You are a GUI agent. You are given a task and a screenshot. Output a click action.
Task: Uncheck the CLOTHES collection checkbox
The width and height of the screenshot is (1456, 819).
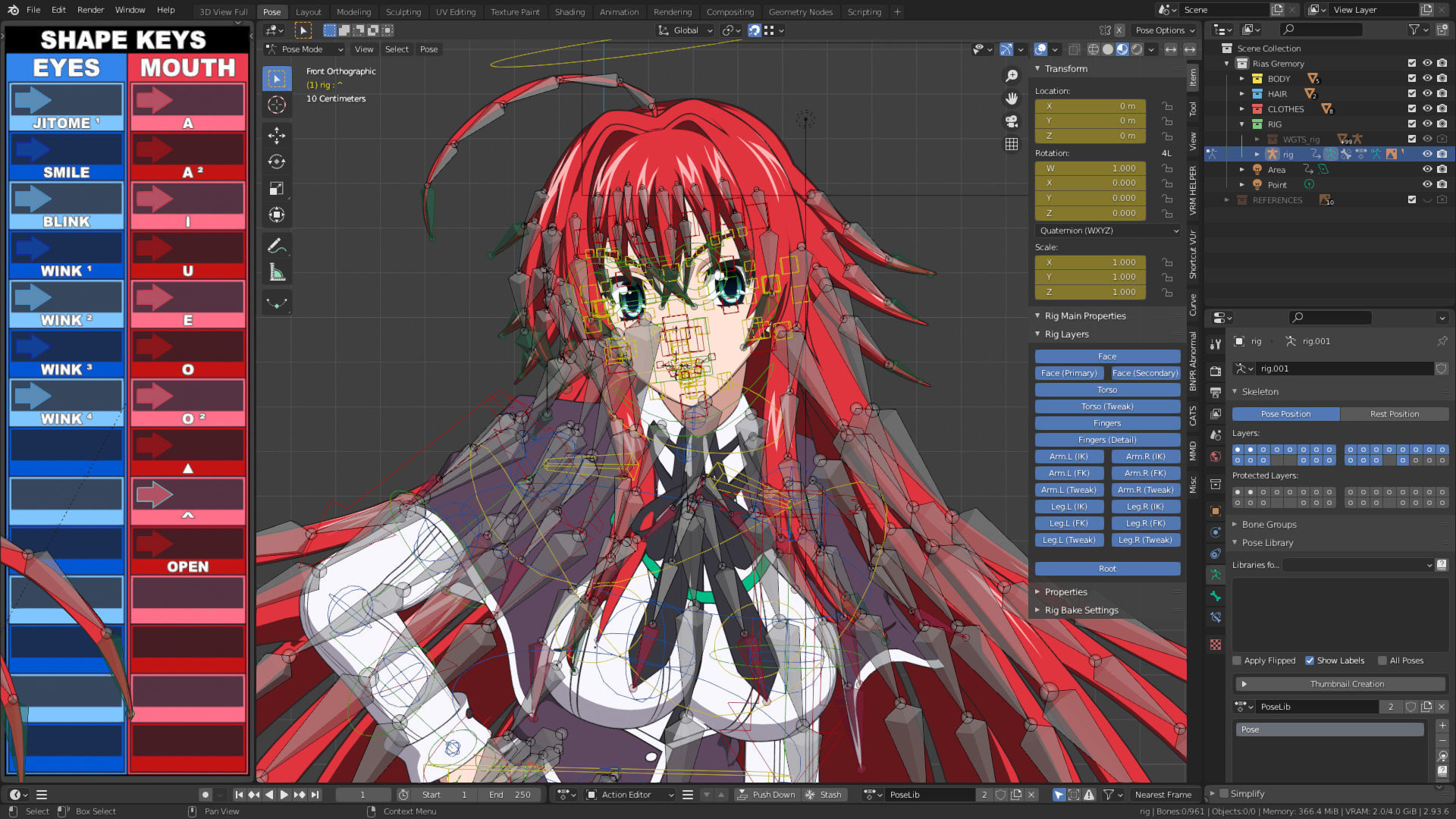[x=1412, y=108]
